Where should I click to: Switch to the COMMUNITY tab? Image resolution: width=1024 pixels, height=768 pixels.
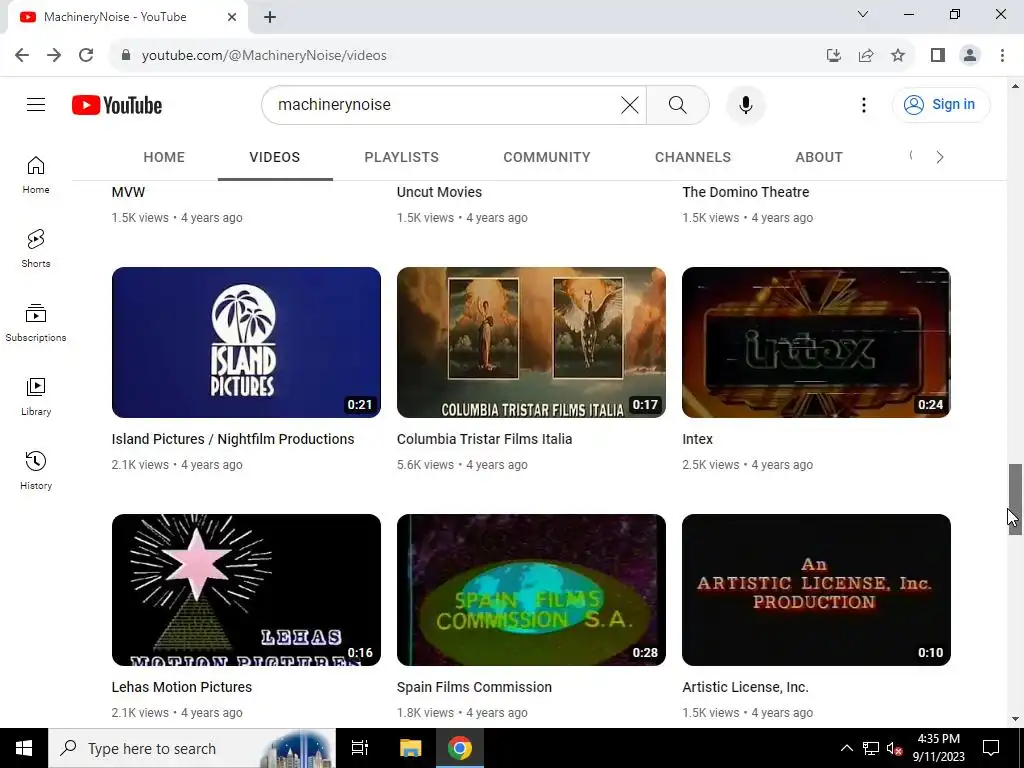(547, 157)
